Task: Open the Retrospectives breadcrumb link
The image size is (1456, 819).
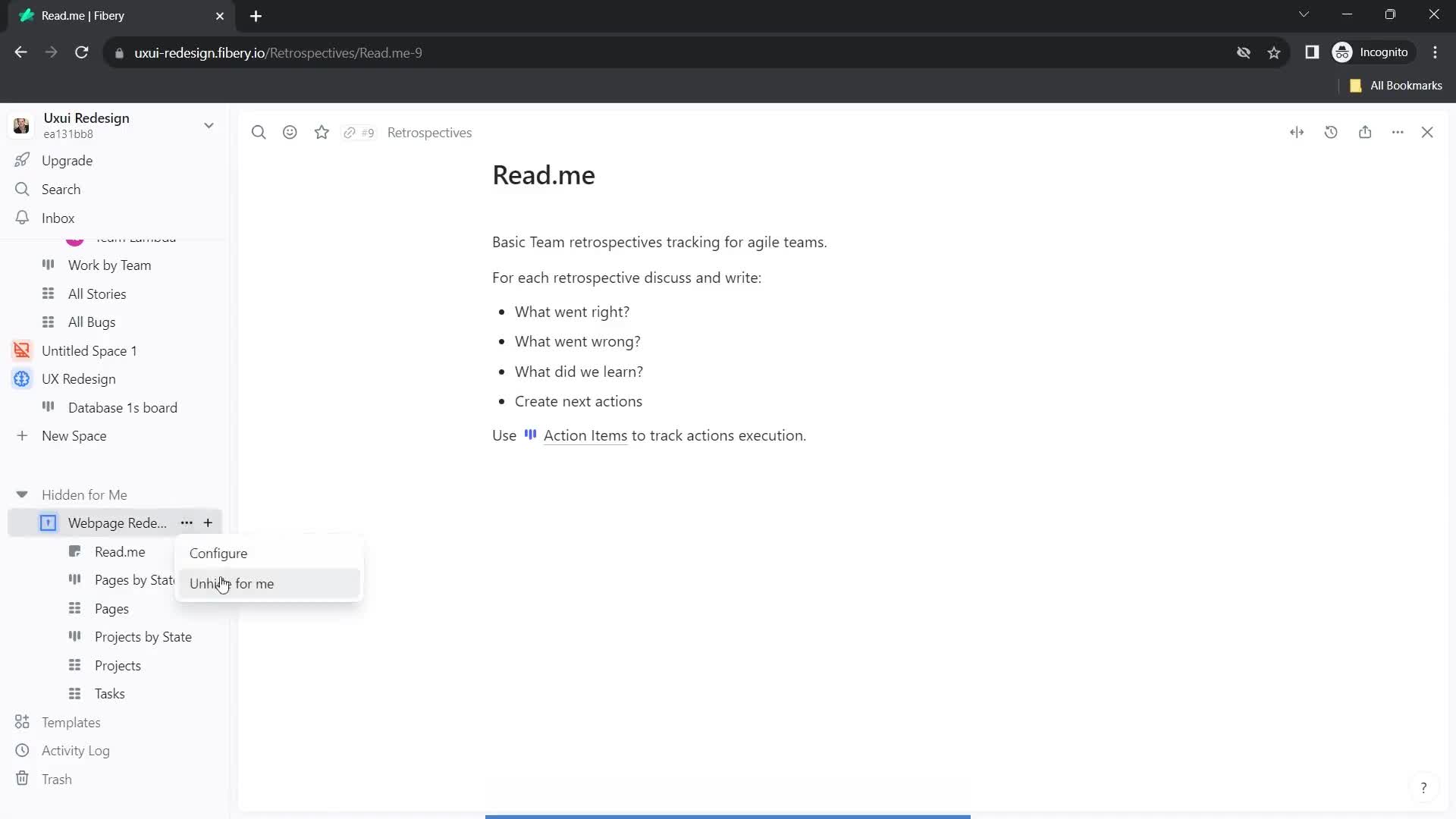Action: click(x=430, y=131)
